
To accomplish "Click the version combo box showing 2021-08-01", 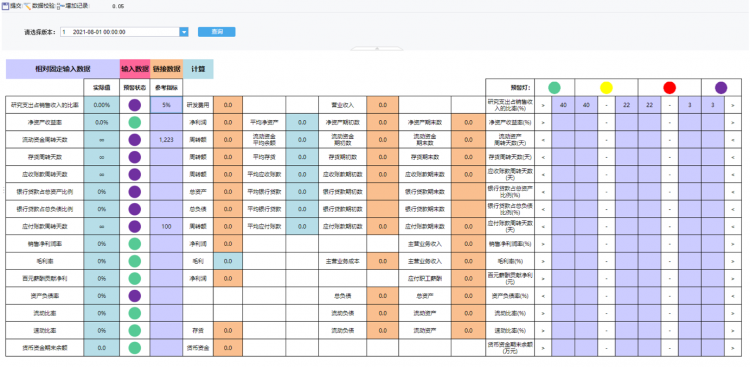I will pos(124,32).
